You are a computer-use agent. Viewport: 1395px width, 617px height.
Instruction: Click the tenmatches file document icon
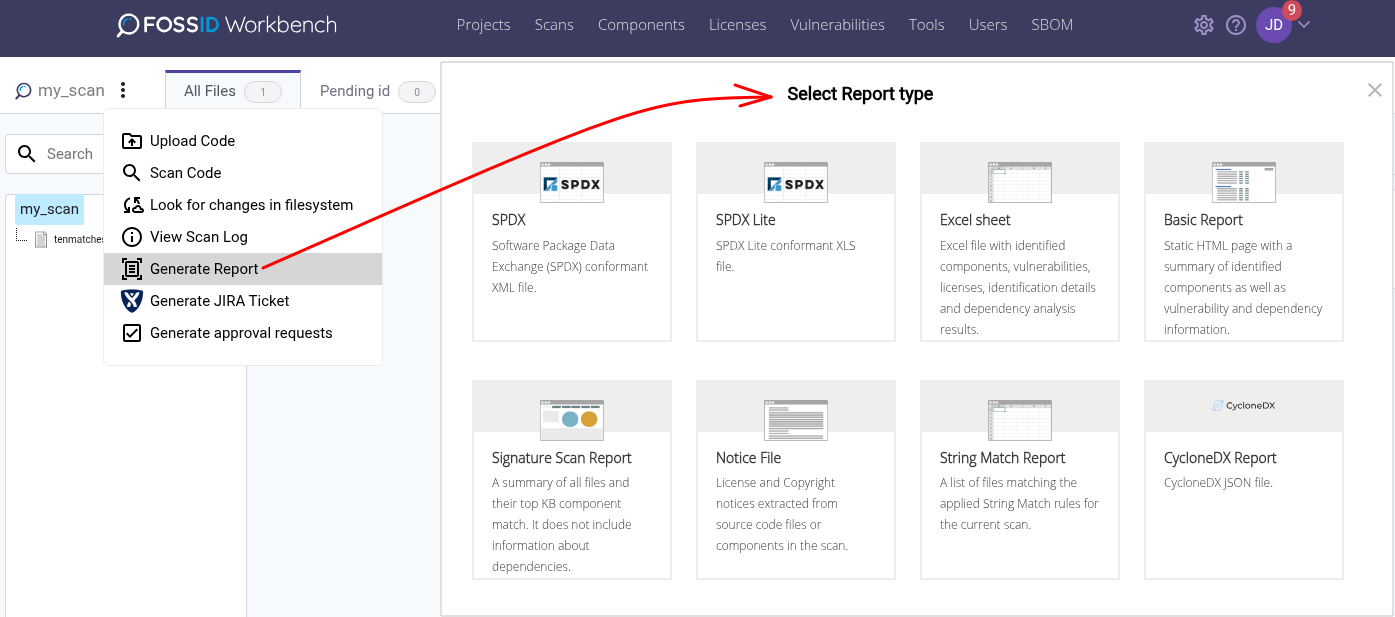(41, 240)
